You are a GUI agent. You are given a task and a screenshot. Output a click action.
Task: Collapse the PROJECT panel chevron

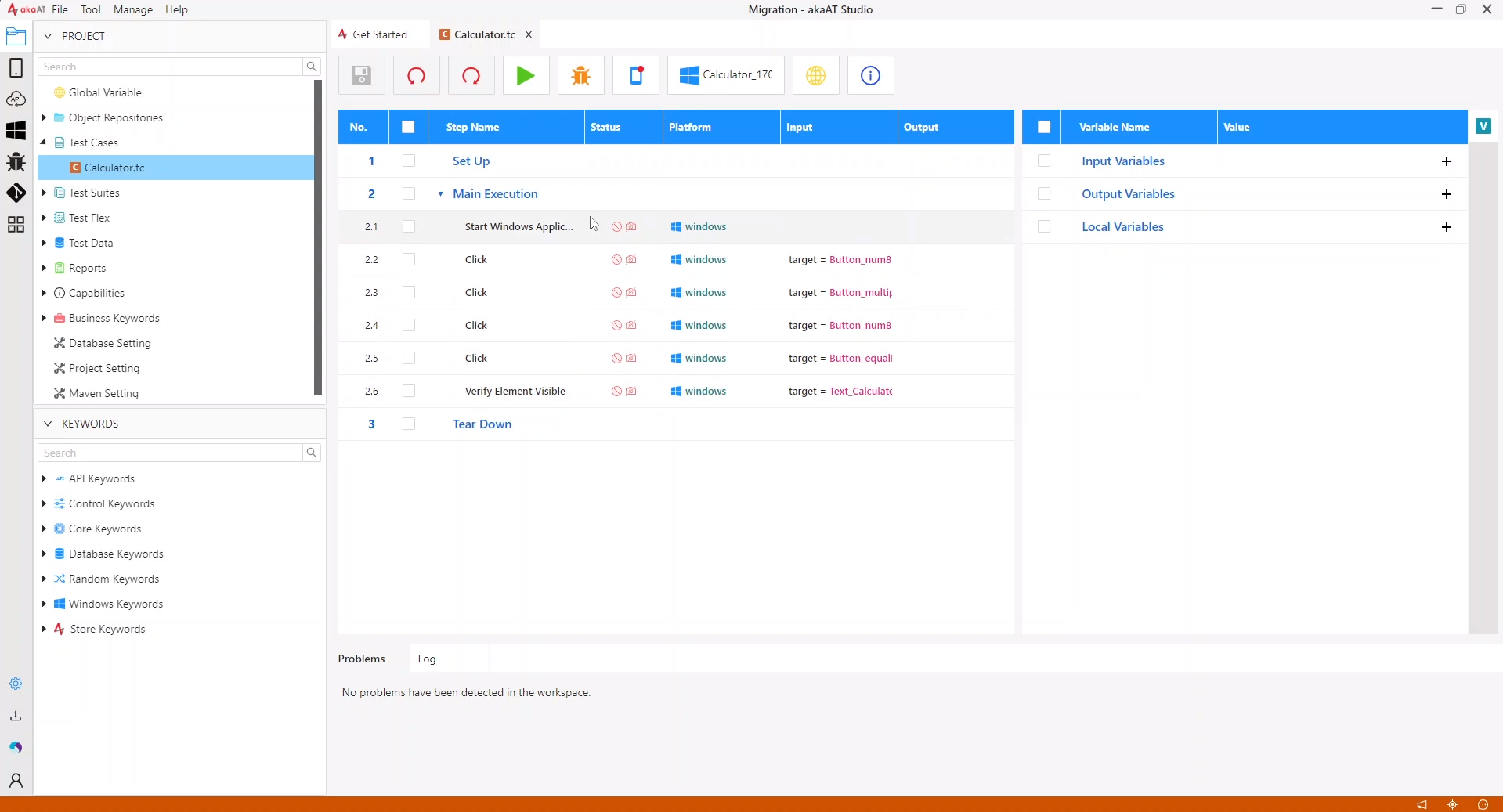click(x=48, y=36)
